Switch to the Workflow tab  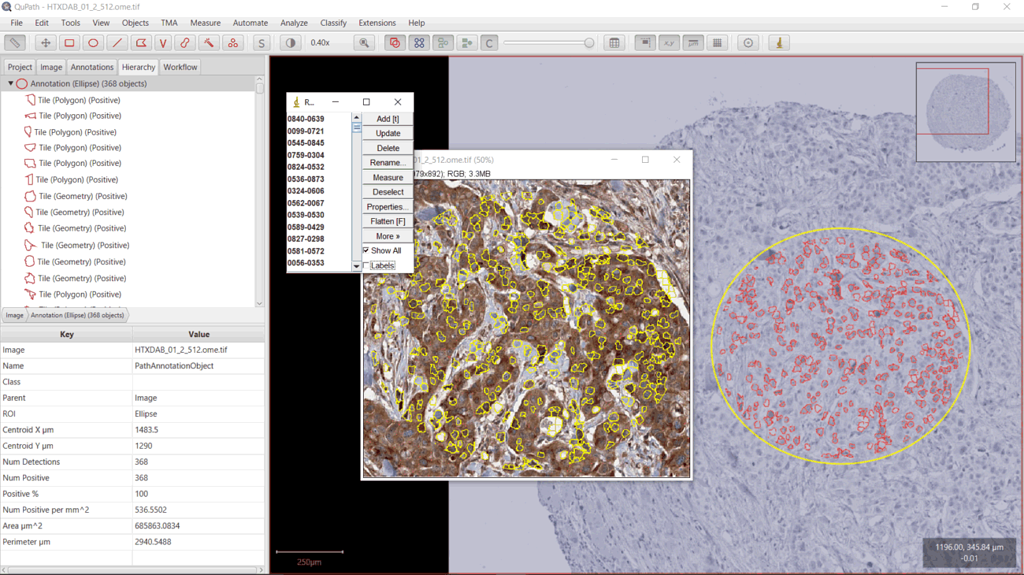coord(180,67)
